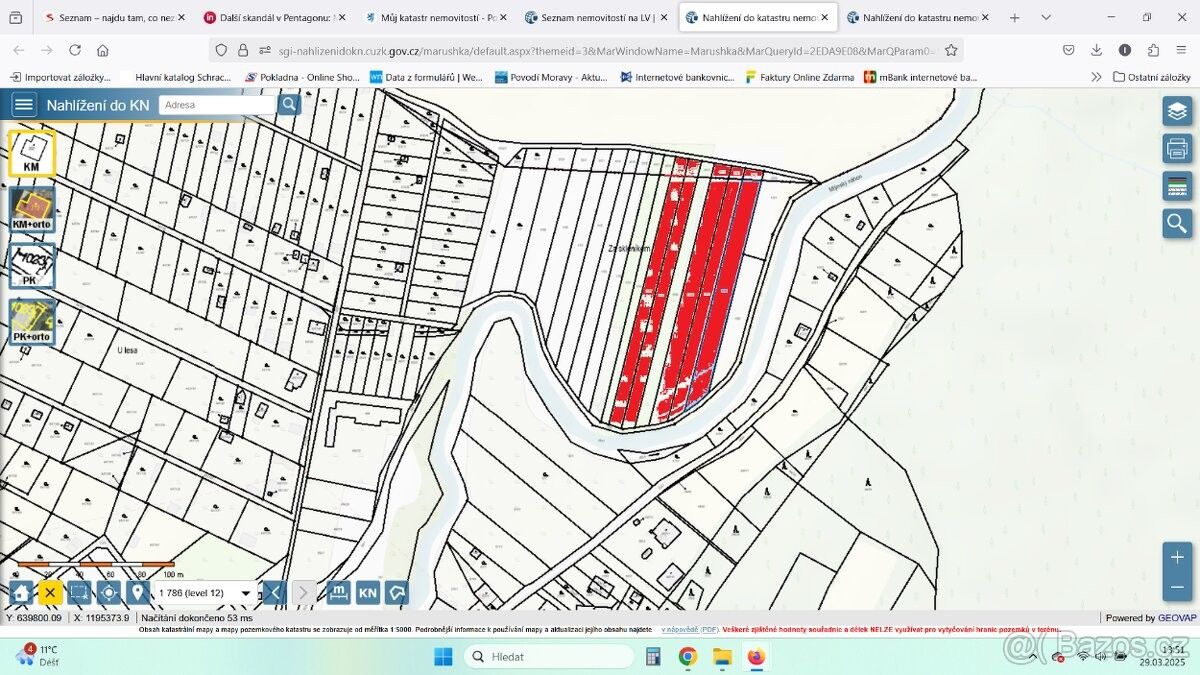
Task: Select the rectangle zoom selection tool
Action: pos(80,593)
